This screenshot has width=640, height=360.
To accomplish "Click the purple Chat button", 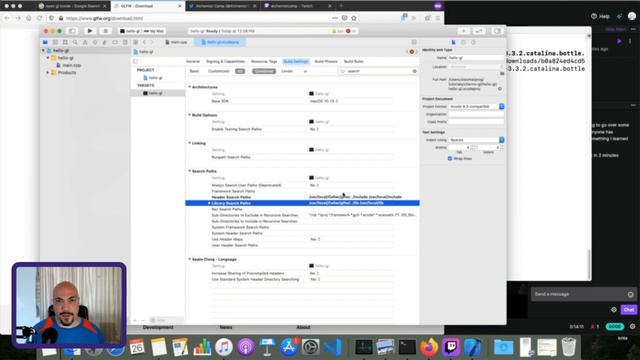I will coord(629,310).
